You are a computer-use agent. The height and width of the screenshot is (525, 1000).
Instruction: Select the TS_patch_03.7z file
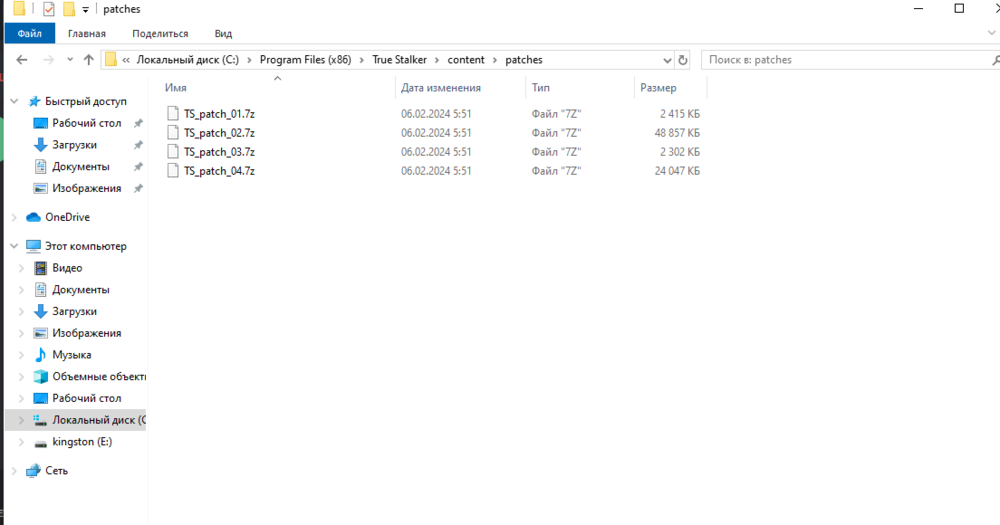(x=219, y=152)
